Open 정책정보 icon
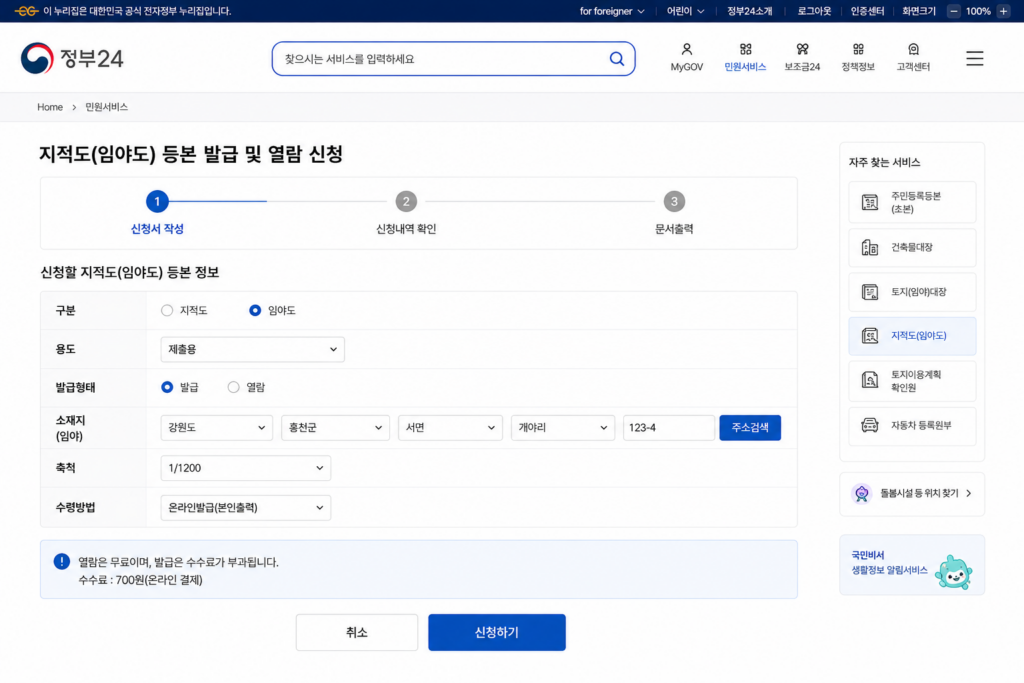Screen dimensions: 1024x683 coord(858,50)
